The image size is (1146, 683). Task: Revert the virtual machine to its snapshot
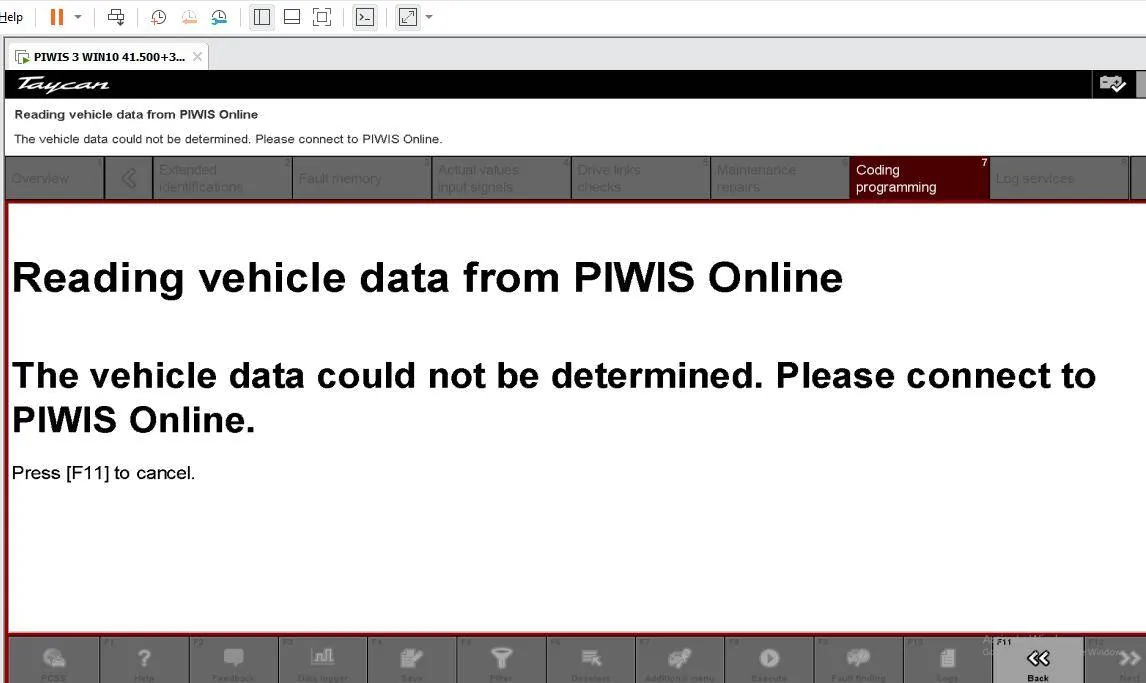point(189,17)
